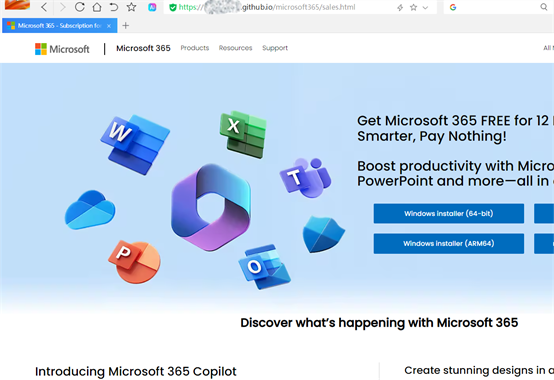
Task: Click the browser forward arrow
Action: coord(63,7)
